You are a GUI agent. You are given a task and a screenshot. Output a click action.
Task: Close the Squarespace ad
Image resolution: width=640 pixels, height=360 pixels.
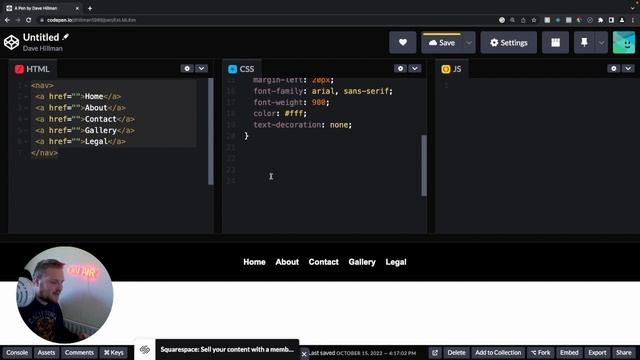click(304, 354)
